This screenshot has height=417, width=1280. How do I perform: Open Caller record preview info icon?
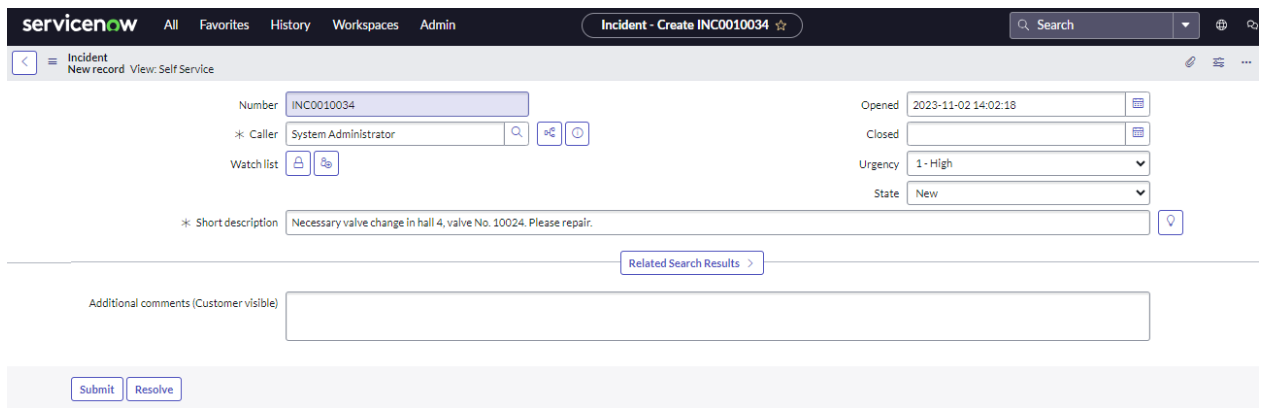[577, 134]
